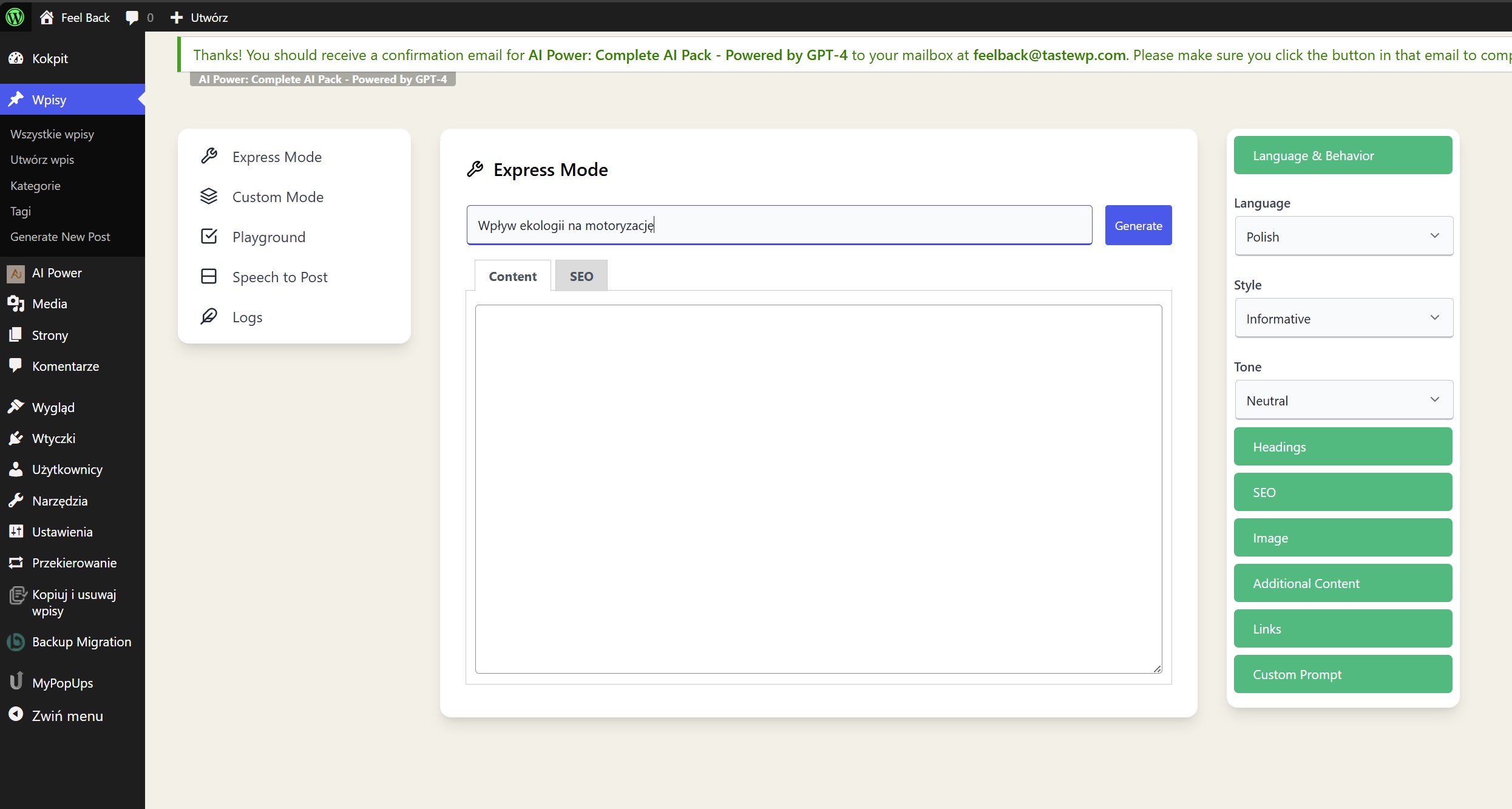Expand the Headings settings section
Viewport: 1512px width, 809px height.
(x=1342, y=447)
